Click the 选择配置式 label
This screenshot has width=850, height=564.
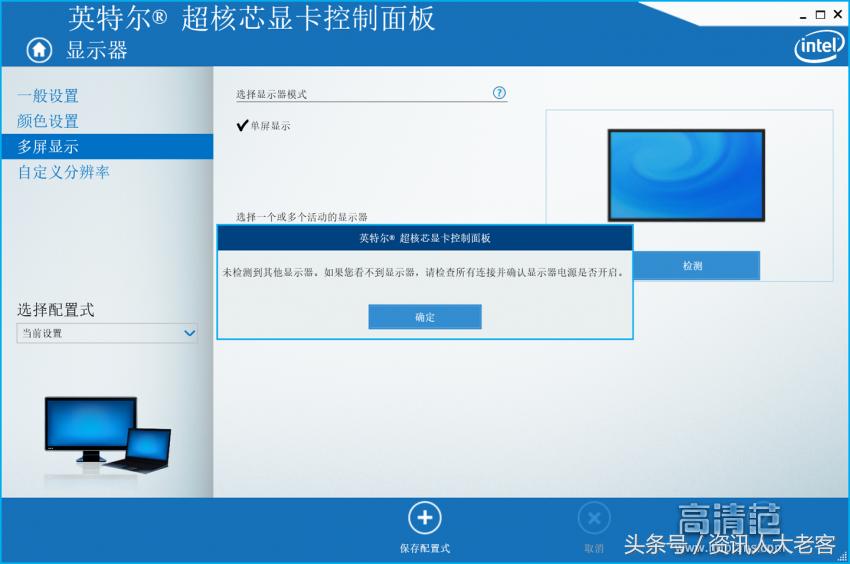[55, 310]
